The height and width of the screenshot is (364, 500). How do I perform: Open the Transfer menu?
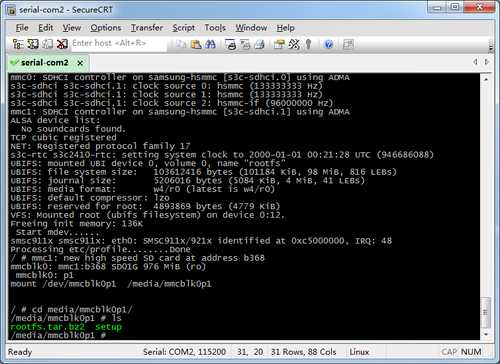[147, 28]
